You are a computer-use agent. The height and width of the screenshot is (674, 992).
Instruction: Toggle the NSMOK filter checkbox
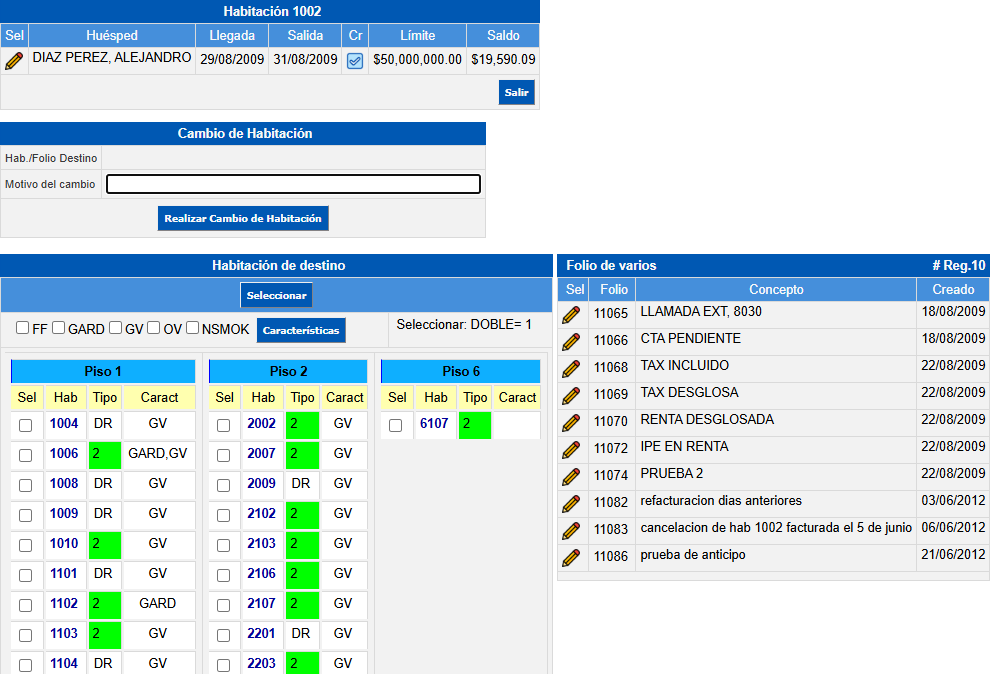coord(193,328)
